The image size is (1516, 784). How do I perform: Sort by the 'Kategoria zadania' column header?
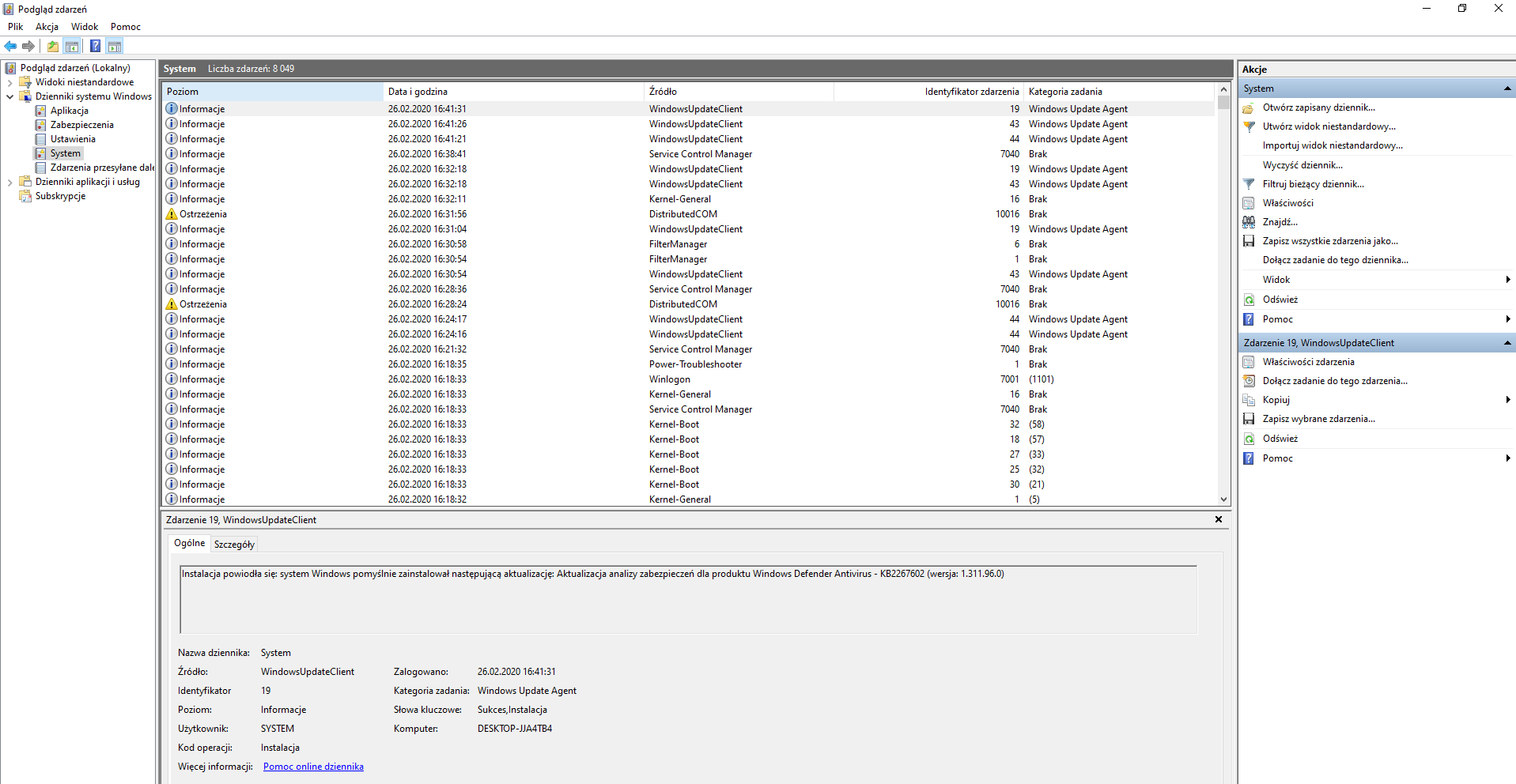[x=1120, y=92]
